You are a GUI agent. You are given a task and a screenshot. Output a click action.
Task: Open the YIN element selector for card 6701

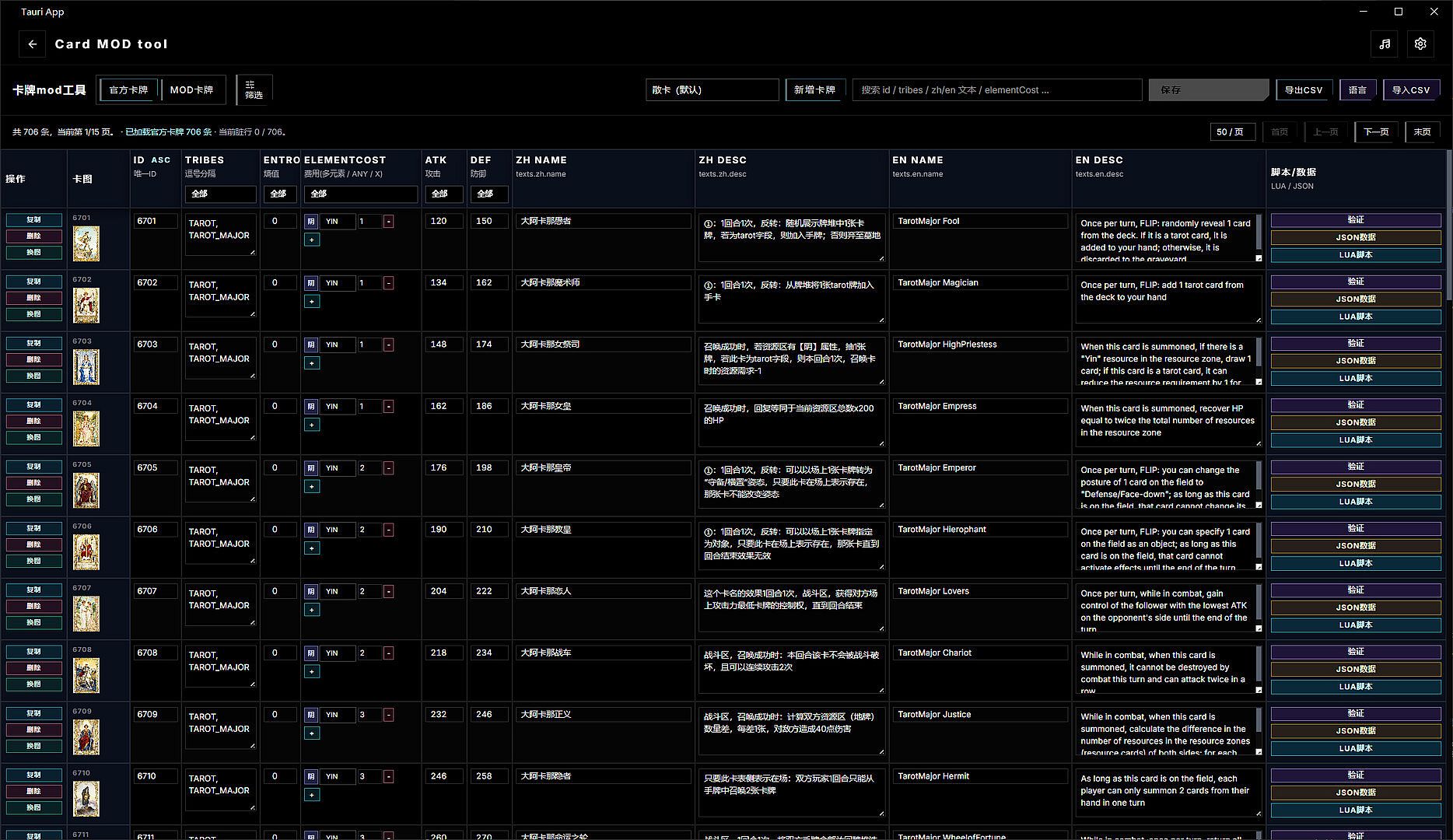point(338,222)
